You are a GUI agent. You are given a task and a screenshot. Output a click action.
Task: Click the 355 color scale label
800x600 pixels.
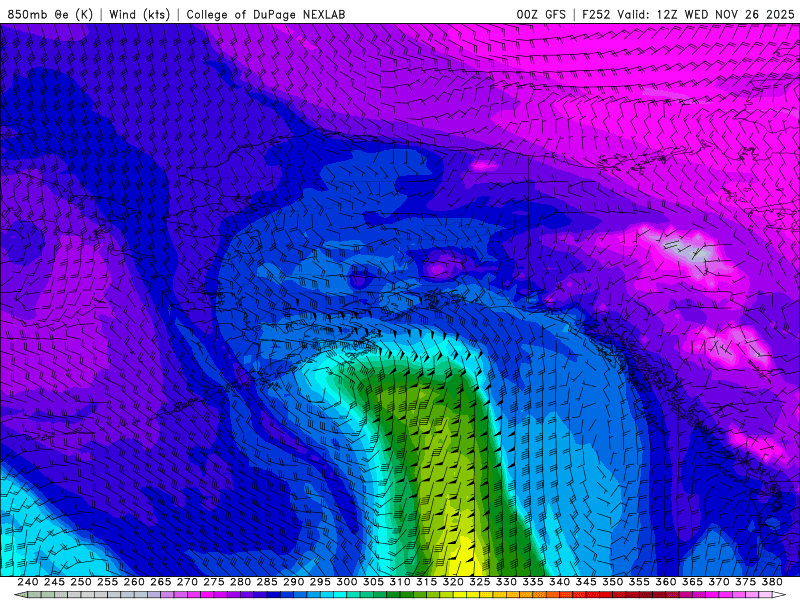click(639, 582)
